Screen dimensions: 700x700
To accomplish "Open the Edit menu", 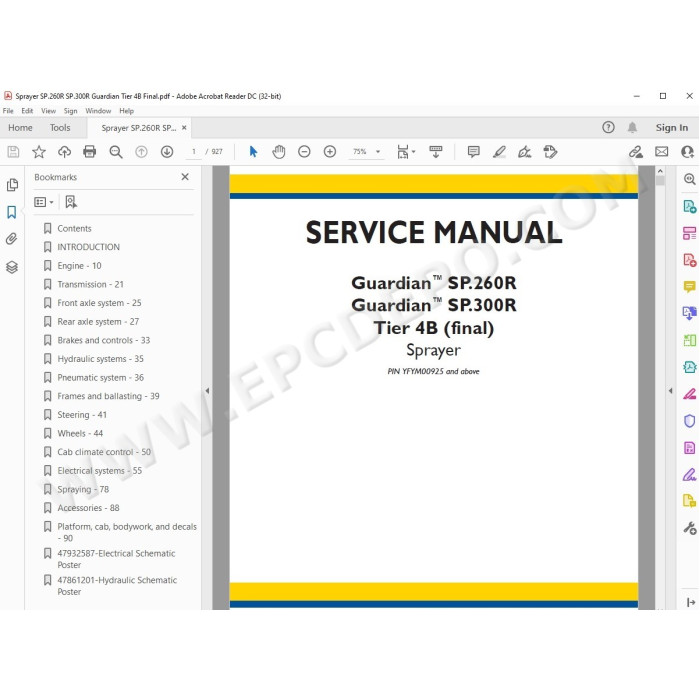I will tap(27, 111).
